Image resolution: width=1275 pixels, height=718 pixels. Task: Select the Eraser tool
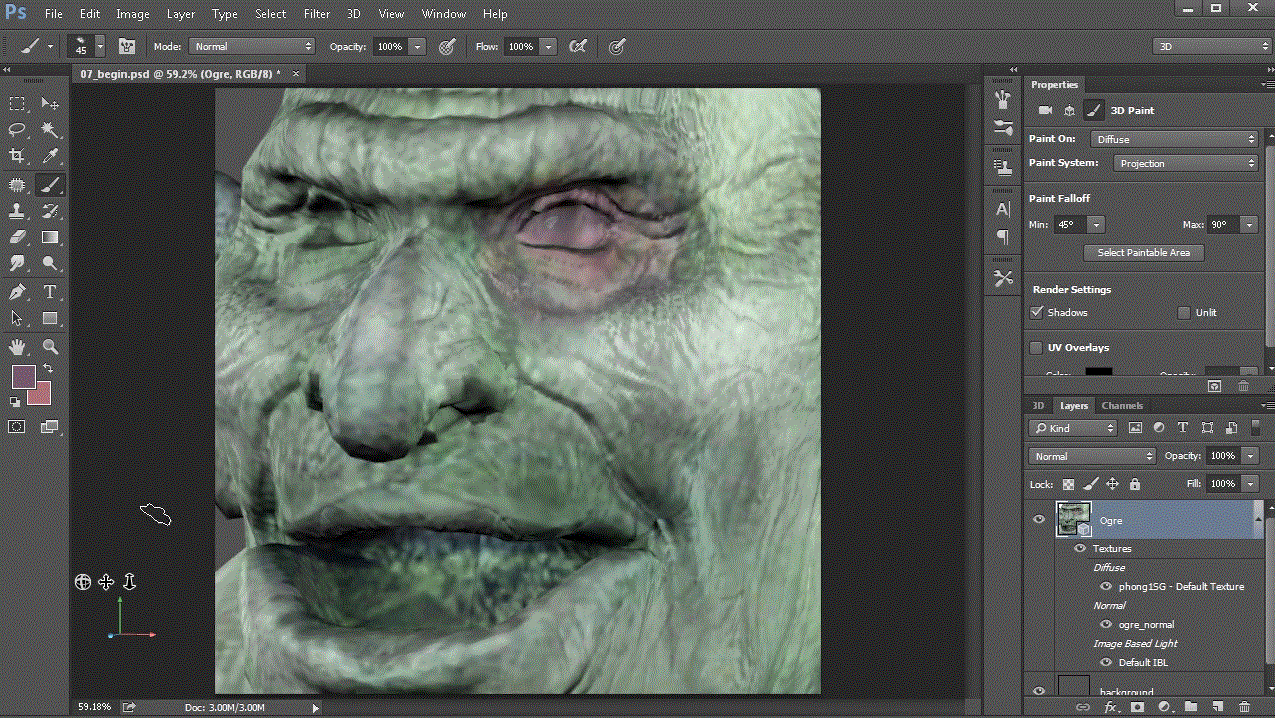(17, 238)
